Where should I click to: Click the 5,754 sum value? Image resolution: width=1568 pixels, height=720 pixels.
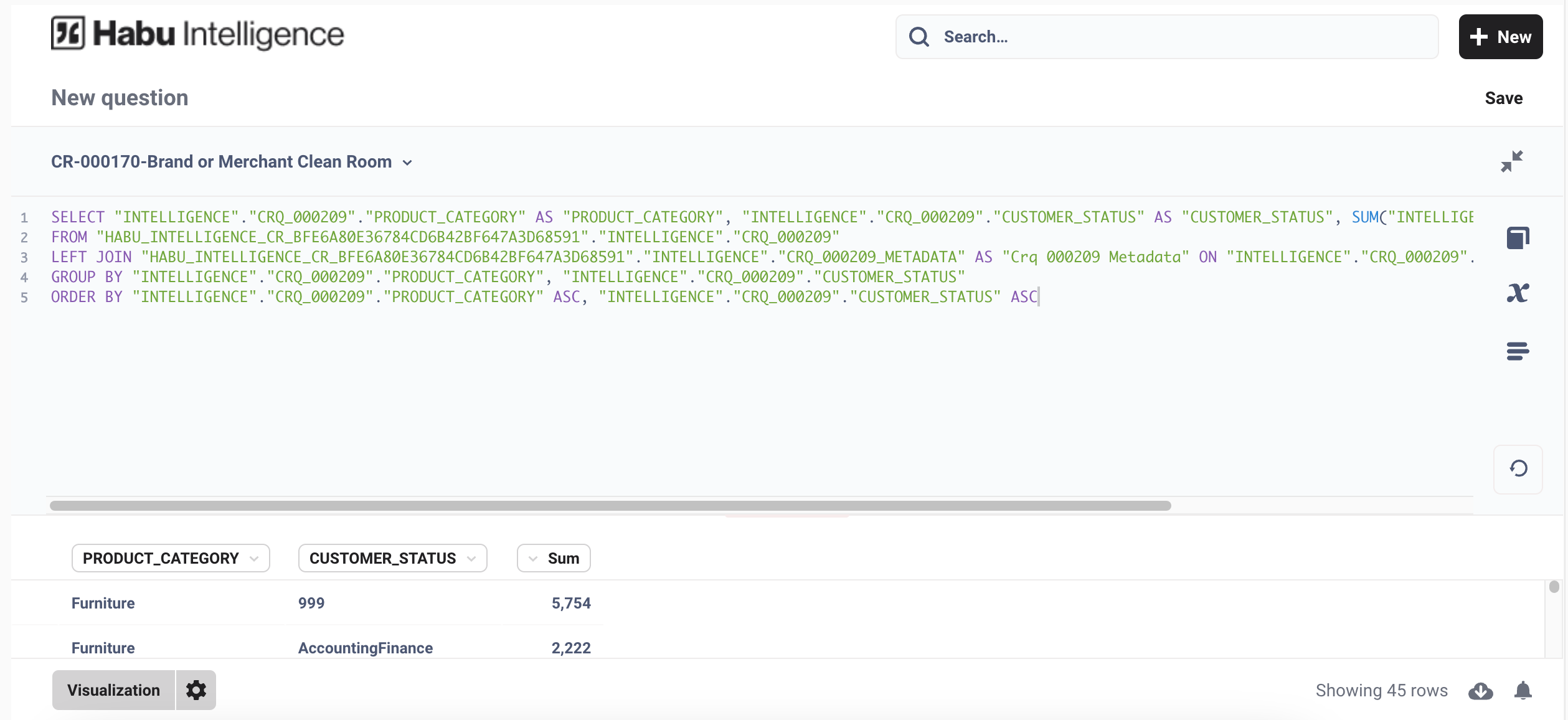pyautogui.click(x=571, y=603)
